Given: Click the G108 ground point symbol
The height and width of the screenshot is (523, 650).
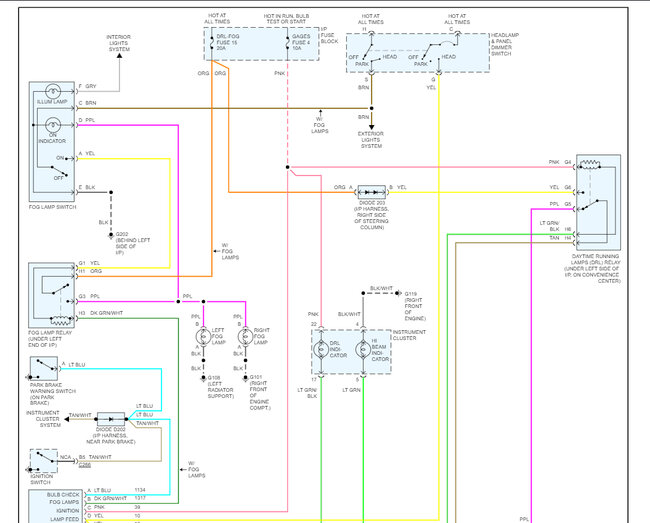Looking at the screenshot, I should pyautogui.click(x=203, y=378).
